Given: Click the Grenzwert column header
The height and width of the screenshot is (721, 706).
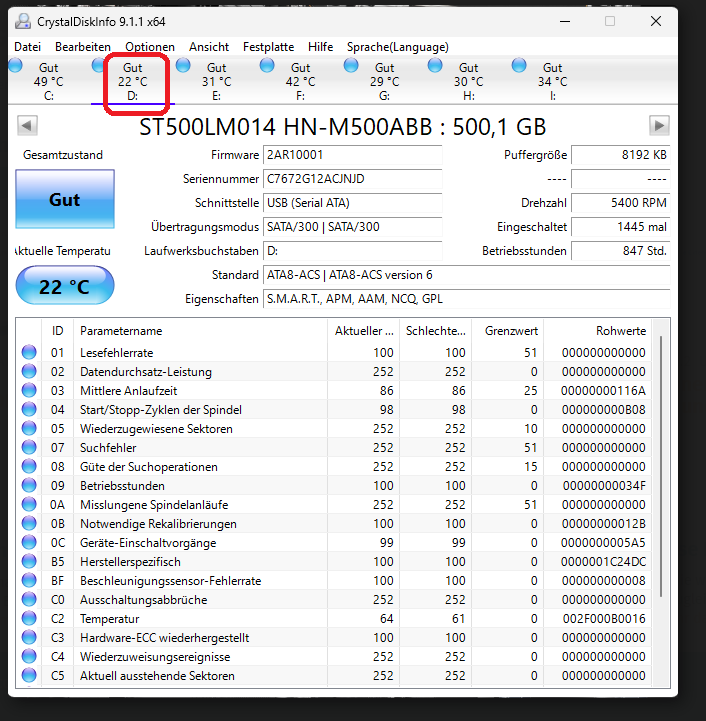Looking at the screenshot, I should click(507, 331).
